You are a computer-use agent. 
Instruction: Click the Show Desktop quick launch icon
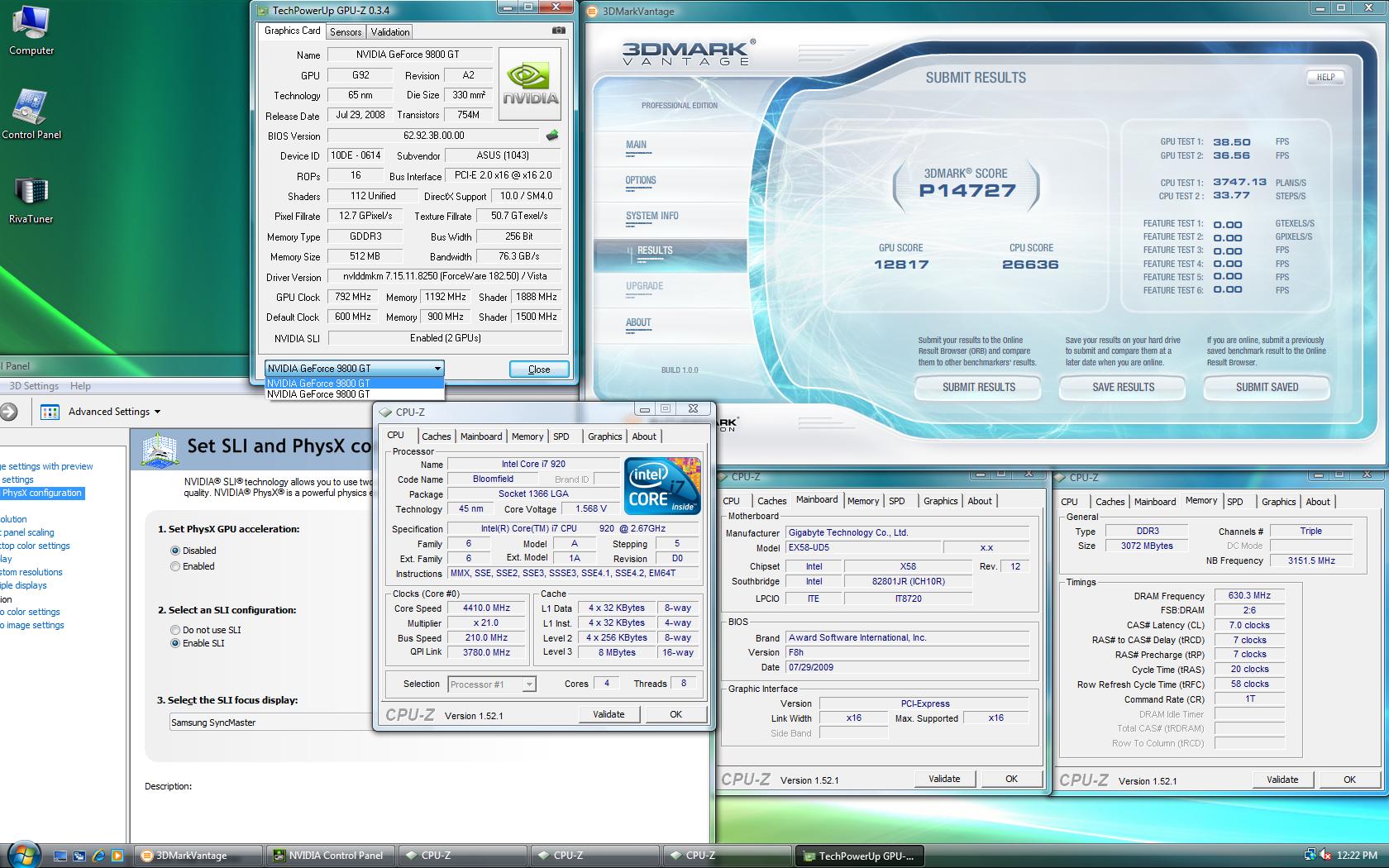pyautogui.click(x=60, y=856)
